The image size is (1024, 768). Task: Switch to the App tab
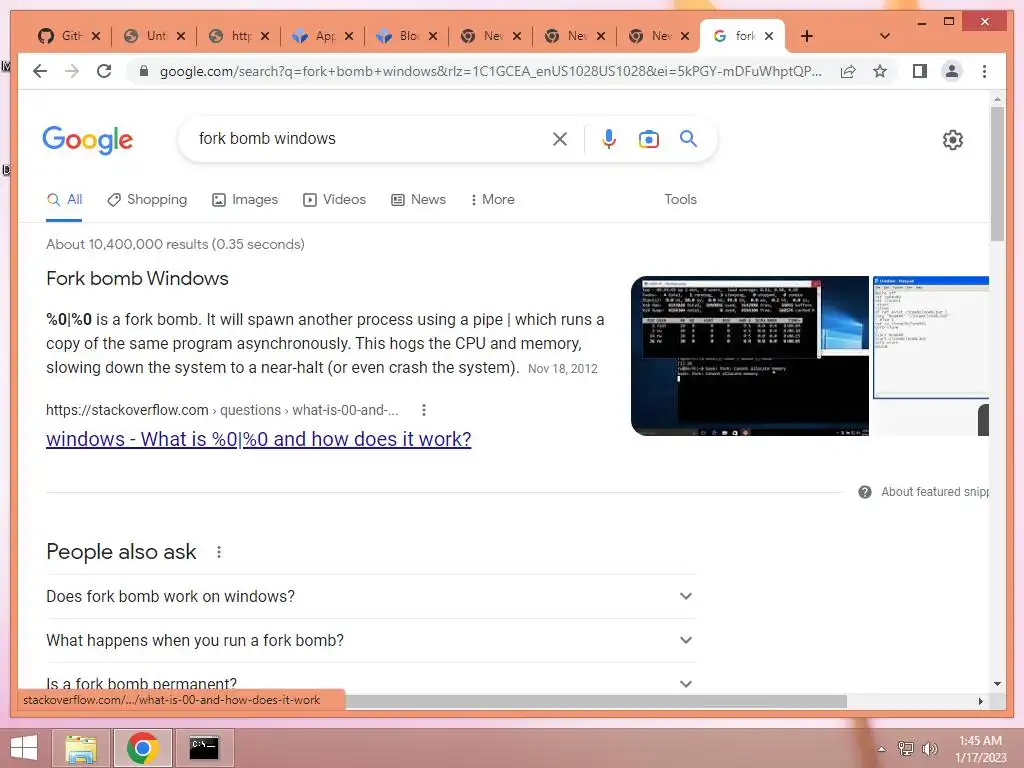(317, 36)
